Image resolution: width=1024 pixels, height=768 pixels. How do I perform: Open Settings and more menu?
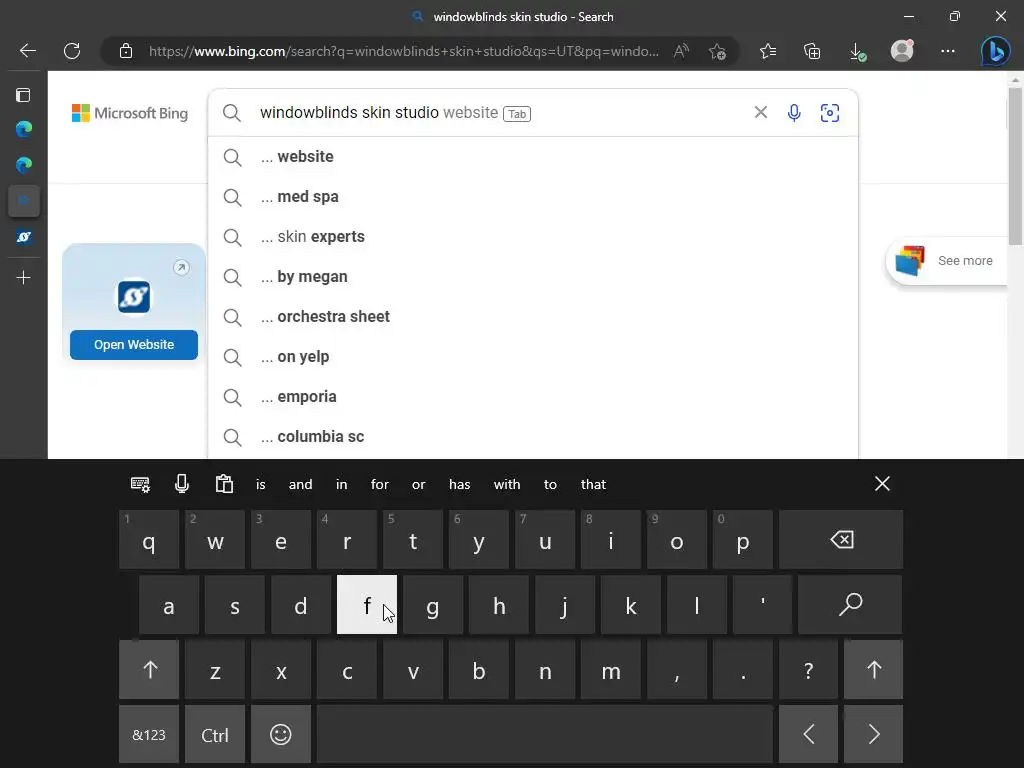(x=948, y=51)
